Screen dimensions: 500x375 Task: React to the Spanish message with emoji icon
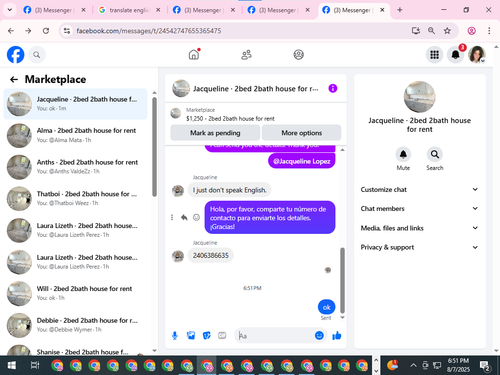point(197,217)
